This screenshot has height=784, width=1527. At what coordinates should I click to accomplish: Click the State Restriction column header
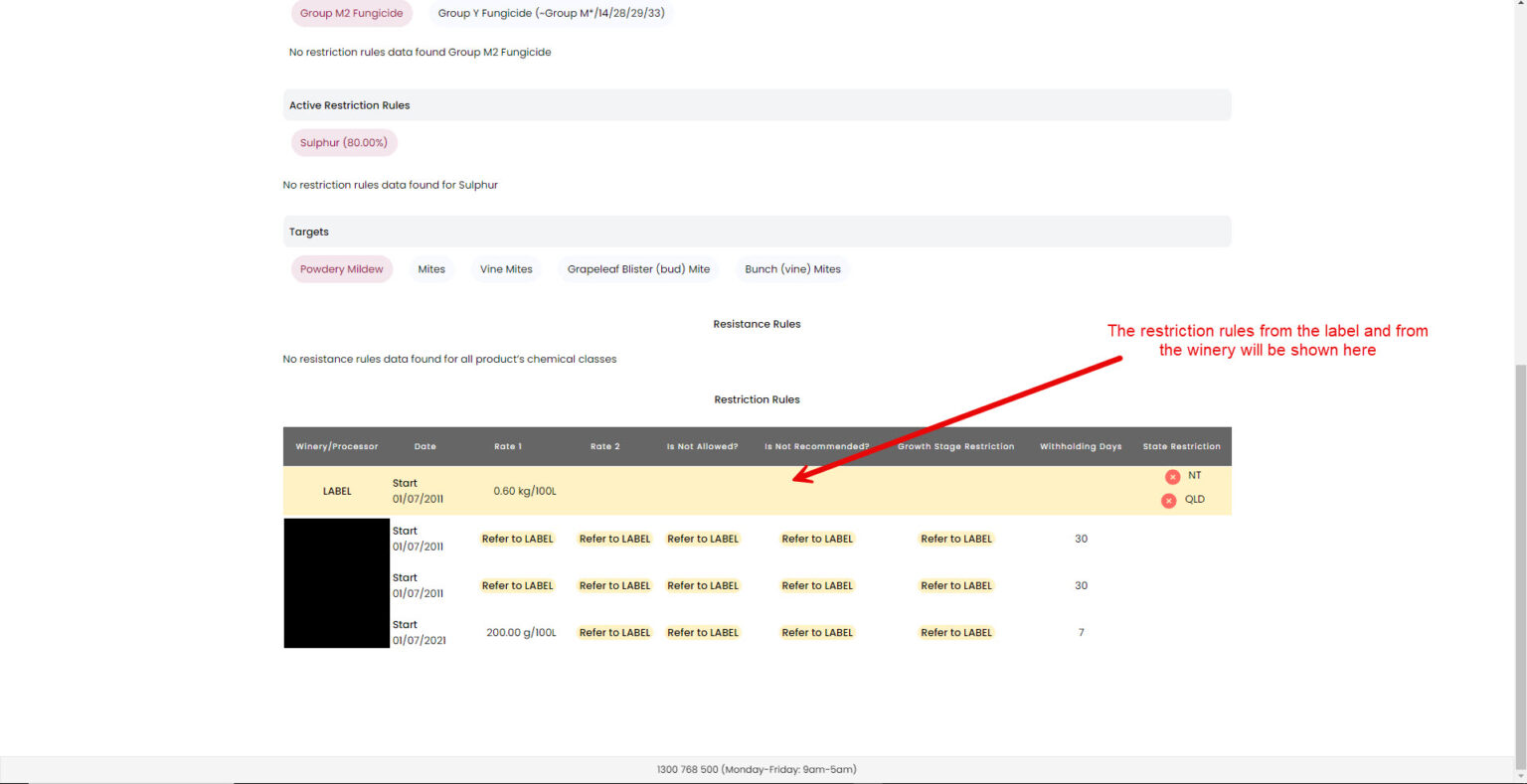[x=1182, y=447]
